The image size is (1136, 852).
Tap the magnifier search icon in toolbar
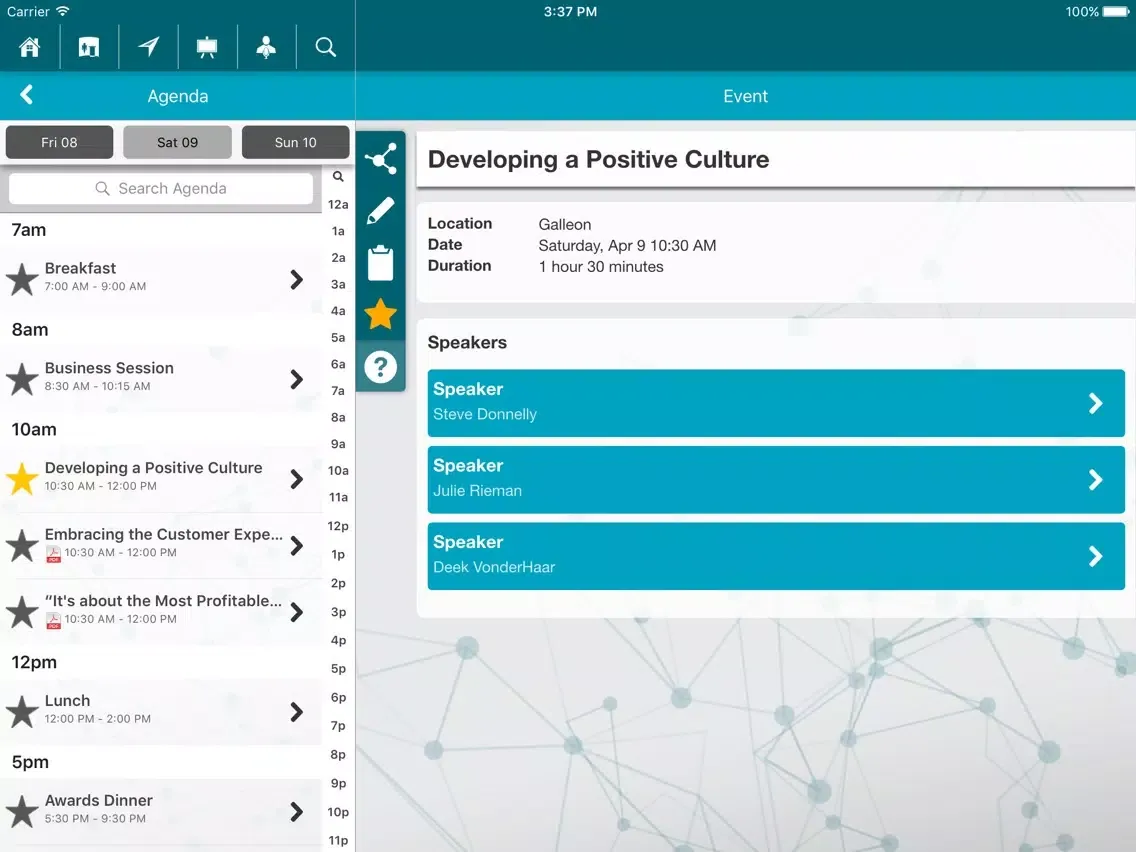pos(326,47)
